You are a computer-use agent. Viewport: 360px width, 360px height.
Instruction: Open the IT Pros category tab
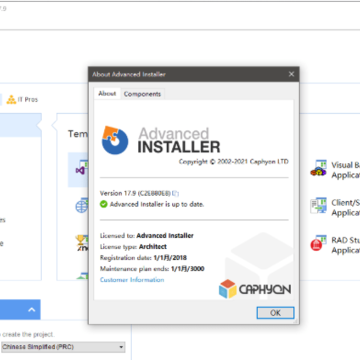(22, 99)
